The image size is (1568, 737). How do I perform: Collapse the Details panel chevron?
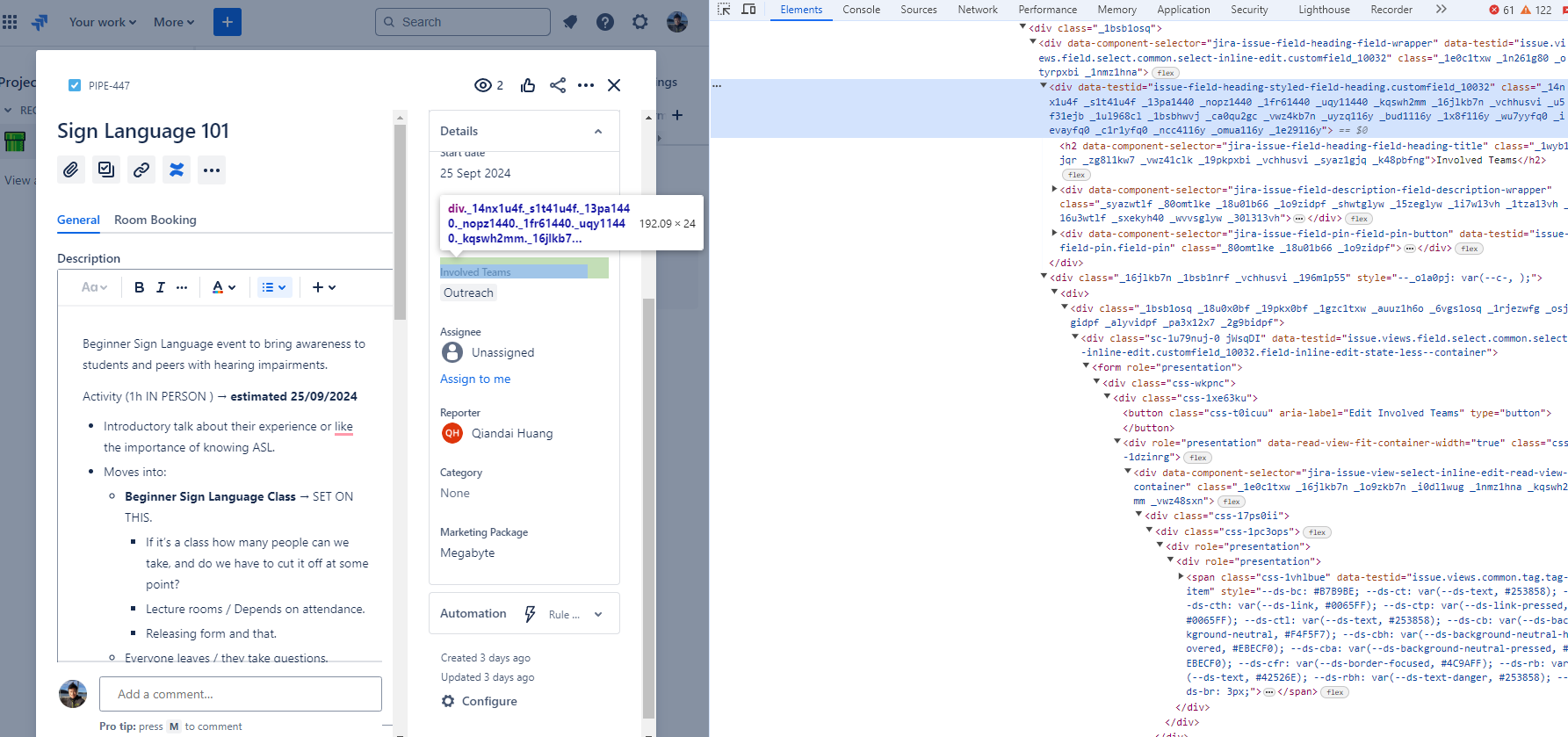click(598, 131)
